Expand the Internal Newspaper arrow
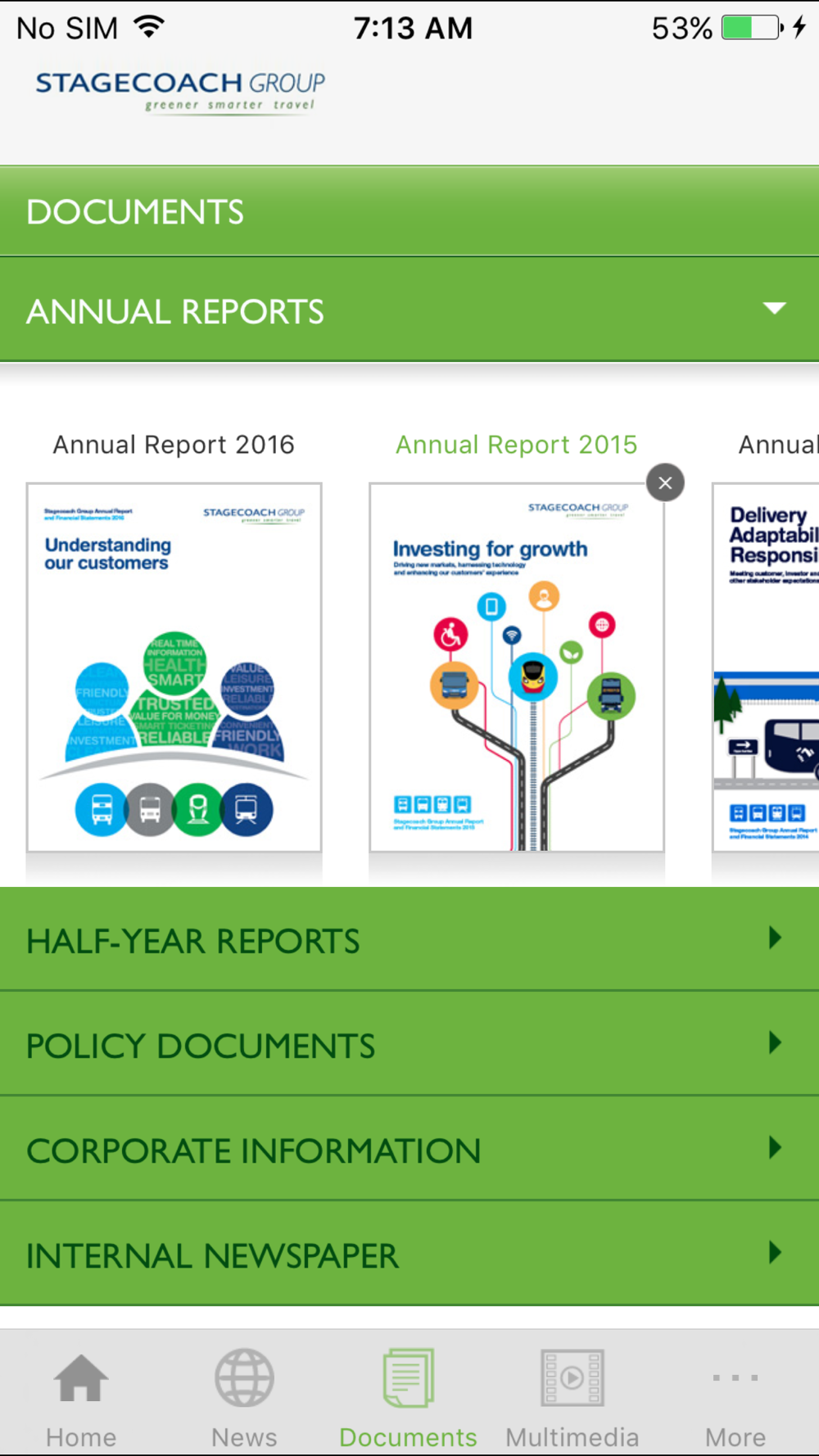819x1456 pixels. (775, 1252)
